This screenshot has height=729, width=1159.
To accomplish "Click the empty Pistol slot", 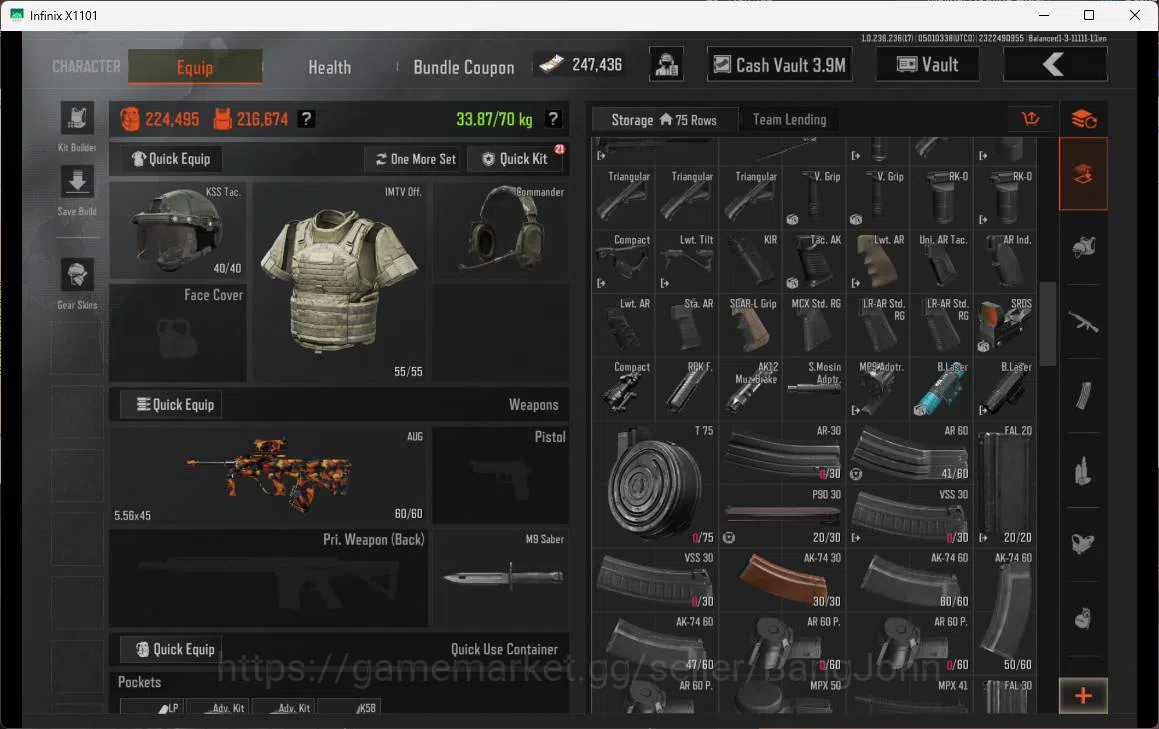I will click(x=500, y=475).
